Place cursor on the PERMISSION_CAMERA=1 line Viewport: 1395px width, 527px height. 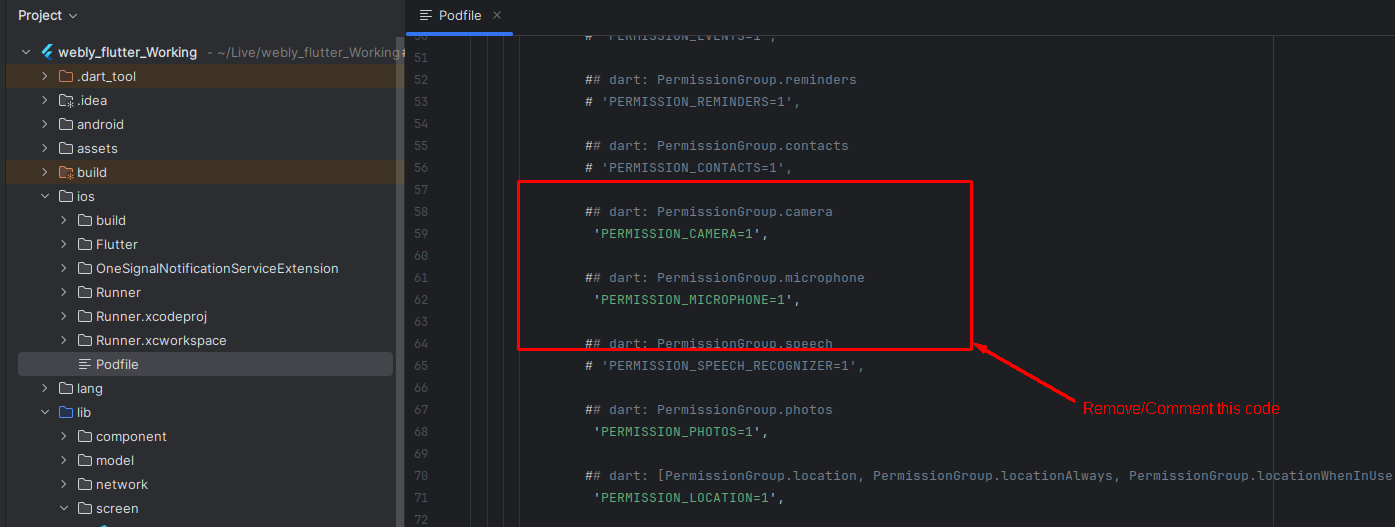pos(680,234)
